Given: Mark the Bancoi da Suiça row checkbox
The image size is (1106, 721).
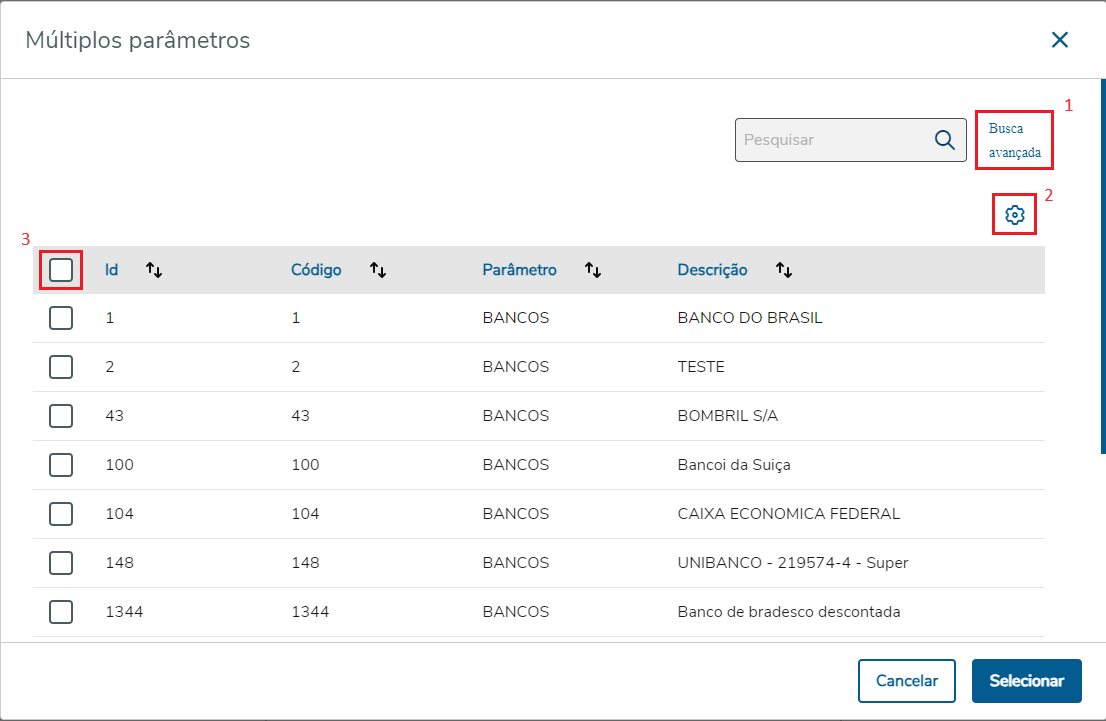Looking at the screenshot, I should tap(61, 465).
